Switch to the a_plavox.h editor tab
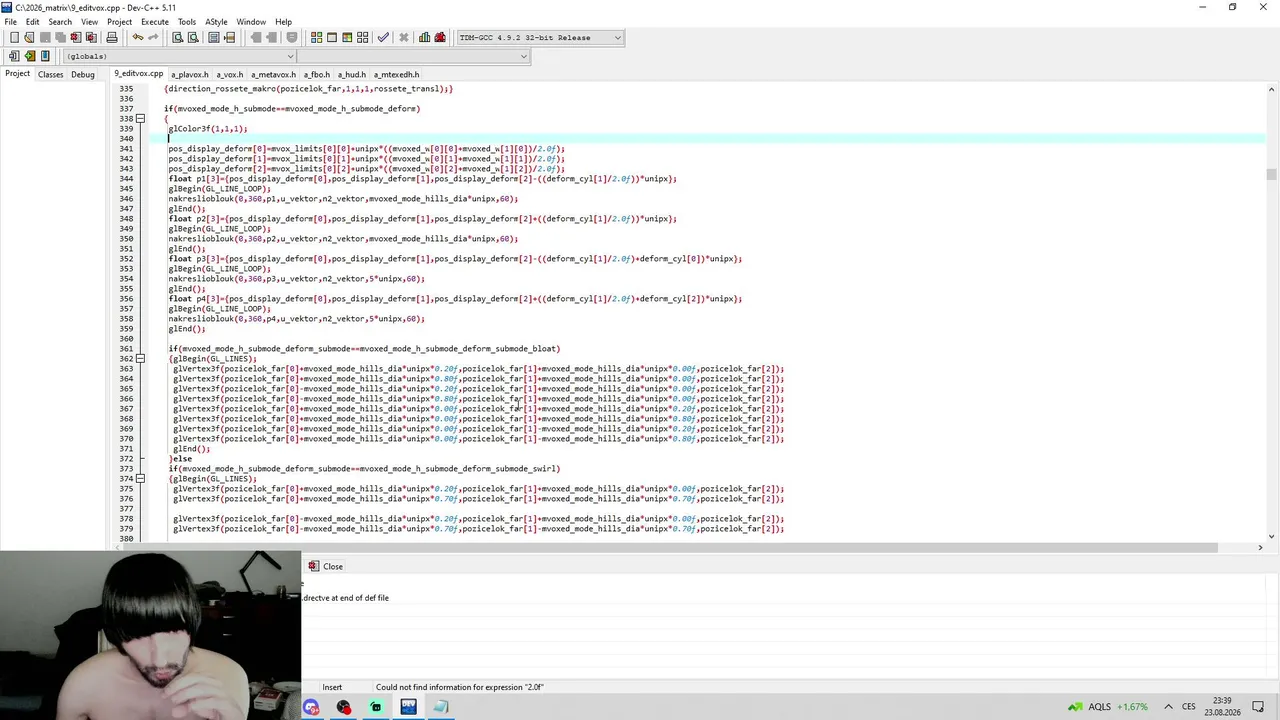 [x=190, y=74]
